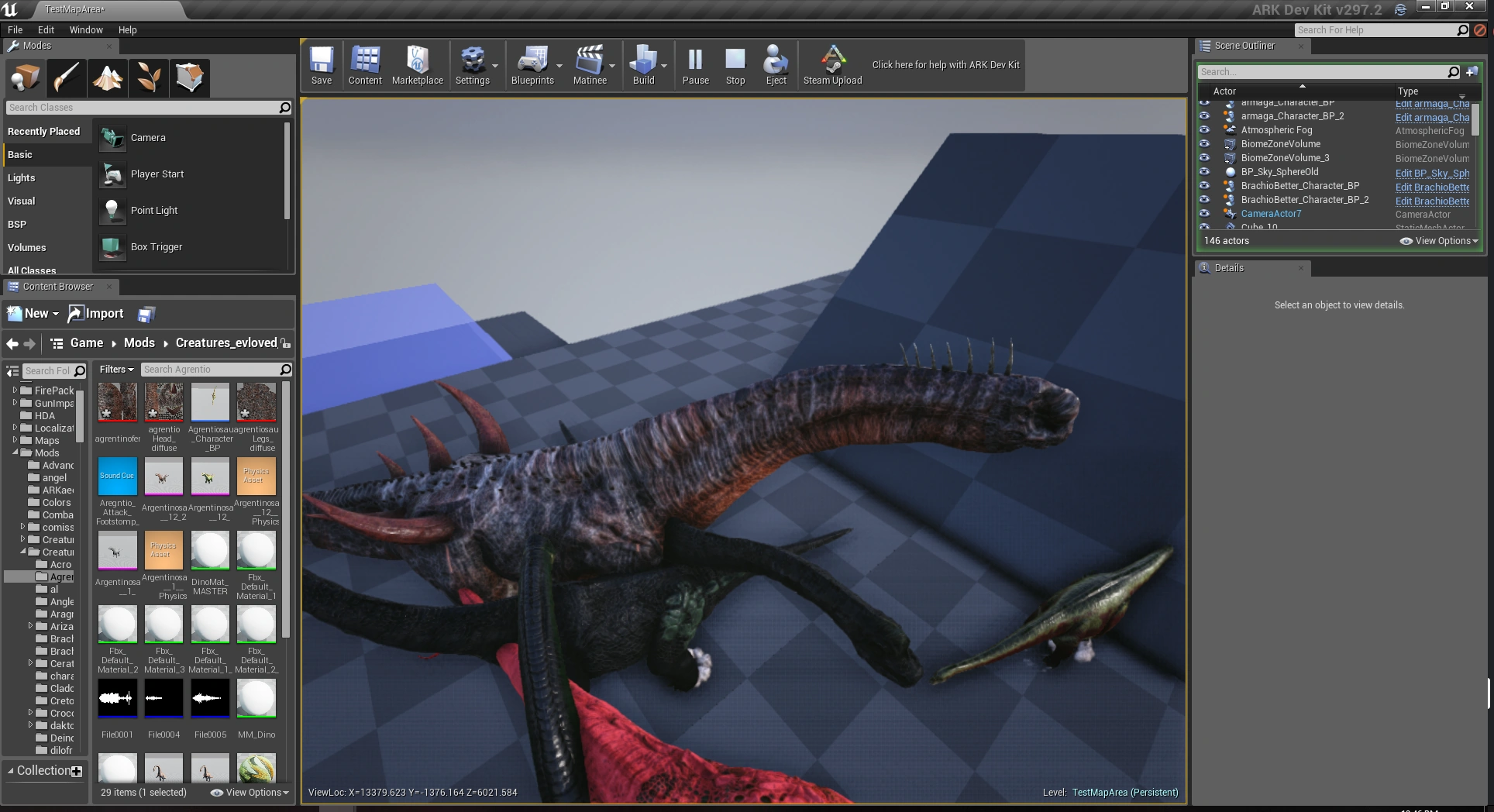Toggle visibility of BP_Sky_SphereOld

(x=1204, y=172)
